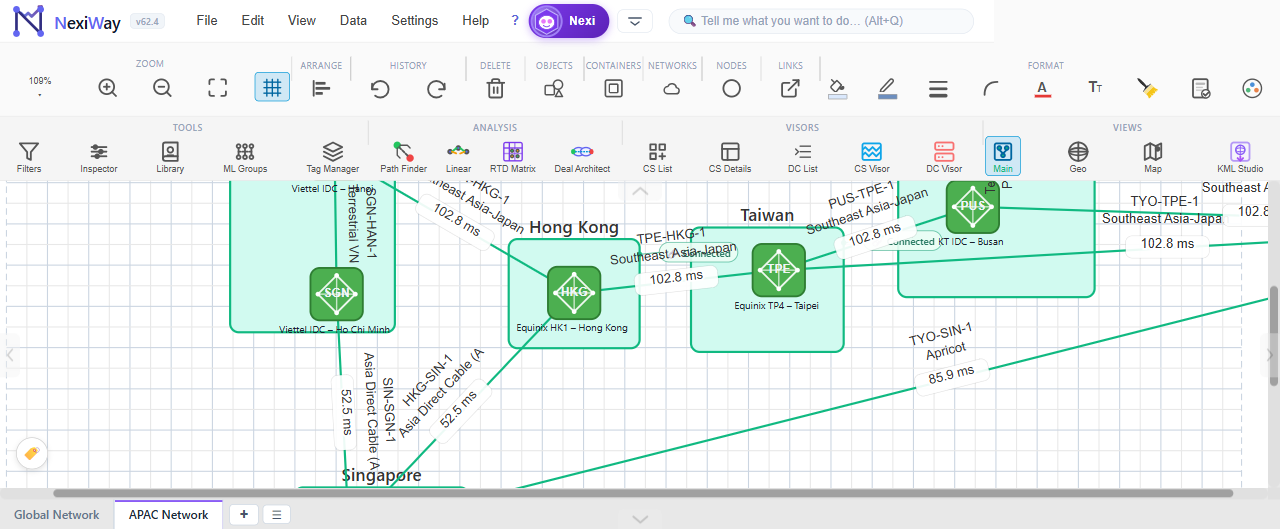Toggle the DC Visor

click(x=944, y=156)
